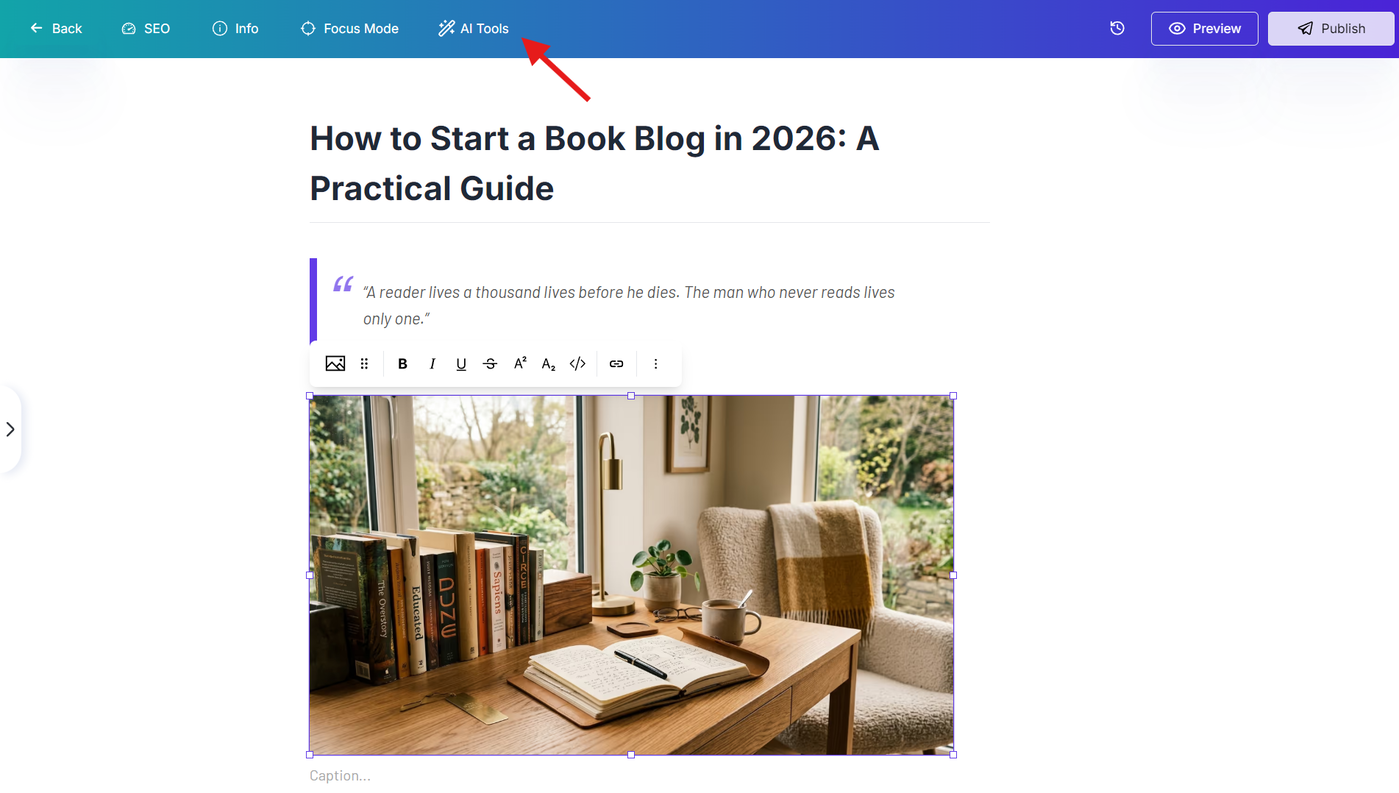
Task: Toggle underline formatting
Action: pyautogui.click(x=461, y=364)
